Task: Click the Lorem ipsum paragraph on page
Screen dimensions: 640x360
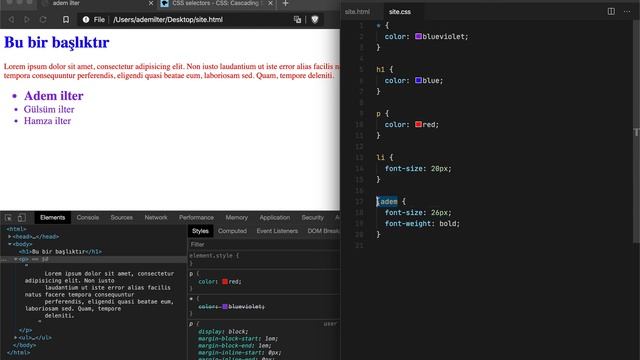Action: (172, 71)
